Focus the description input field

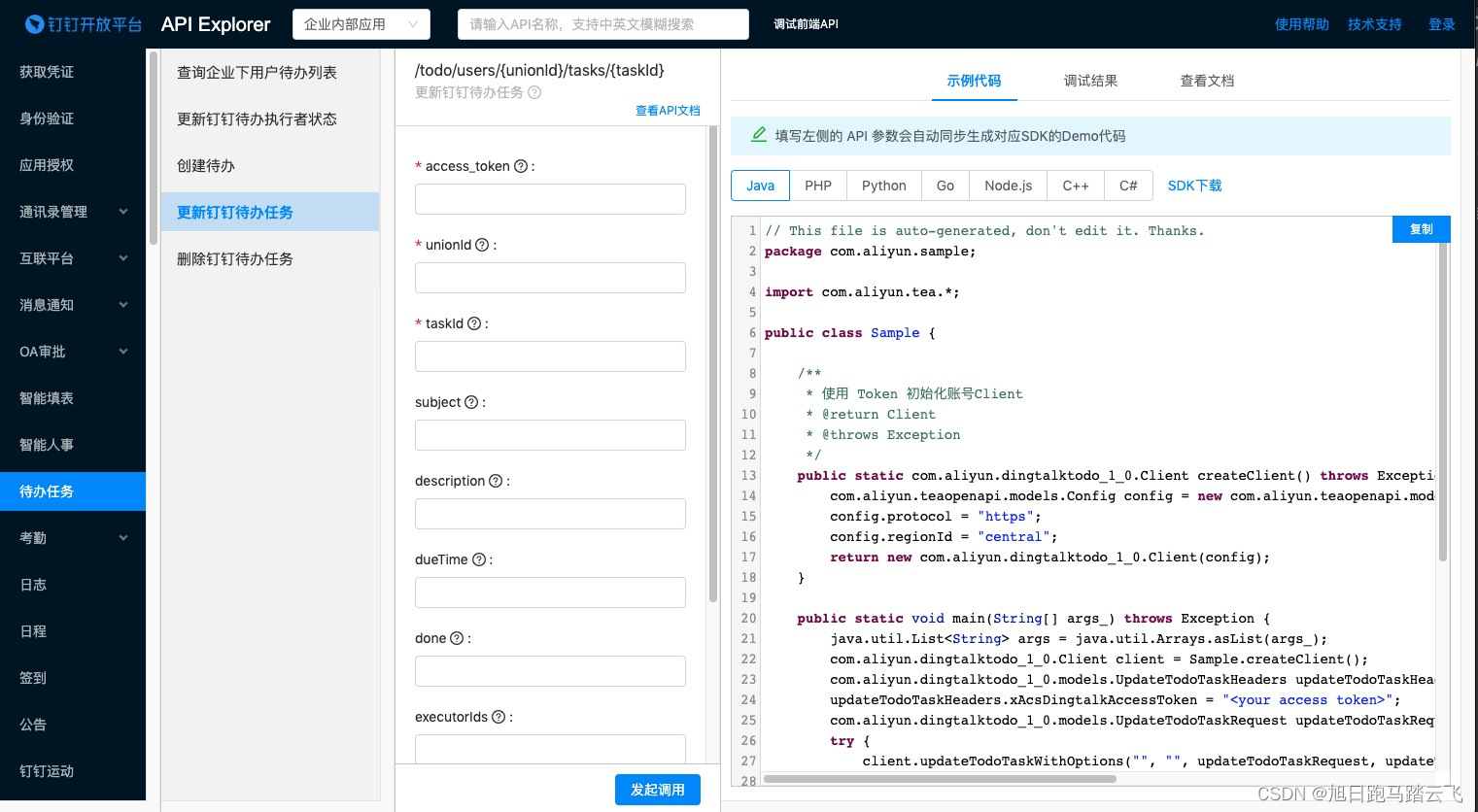coord(550,514)
